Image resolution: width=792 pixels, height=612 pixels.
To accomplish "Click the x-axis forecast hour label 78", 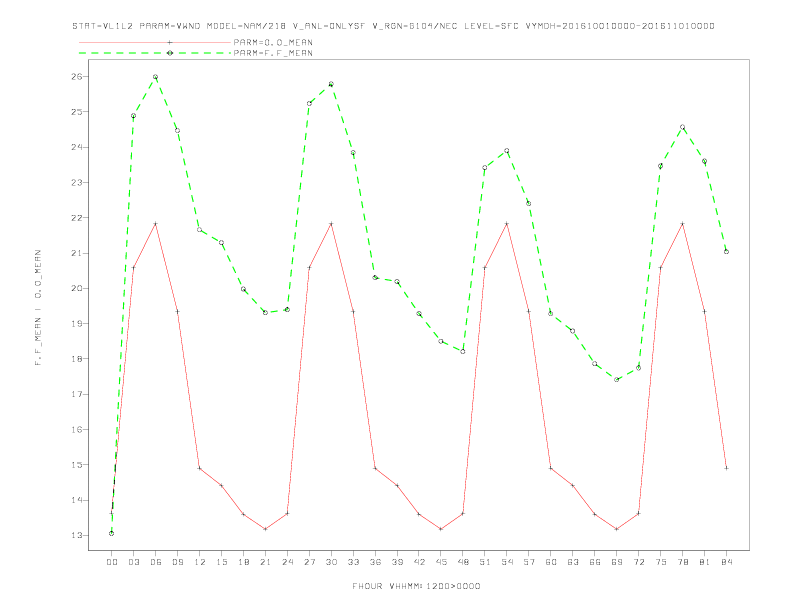I will pyautogui.click(x=682, y=562).
